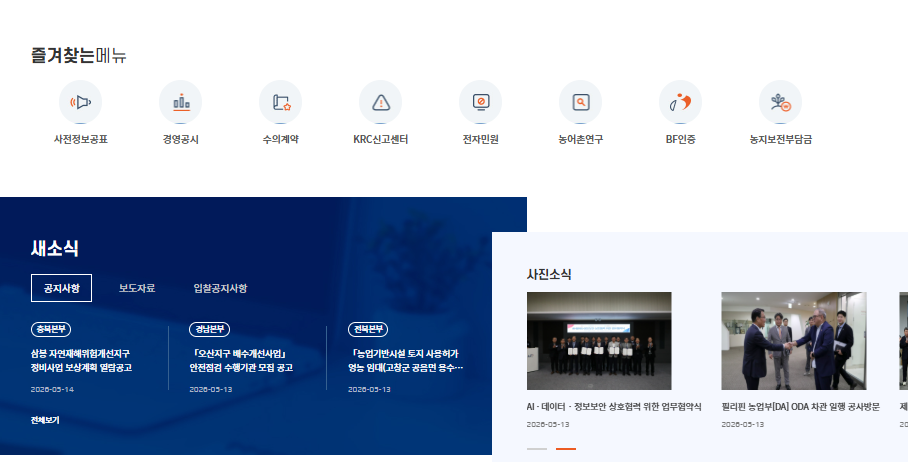
Task: Click the 전북본부 badge
Action: (368, 329)
